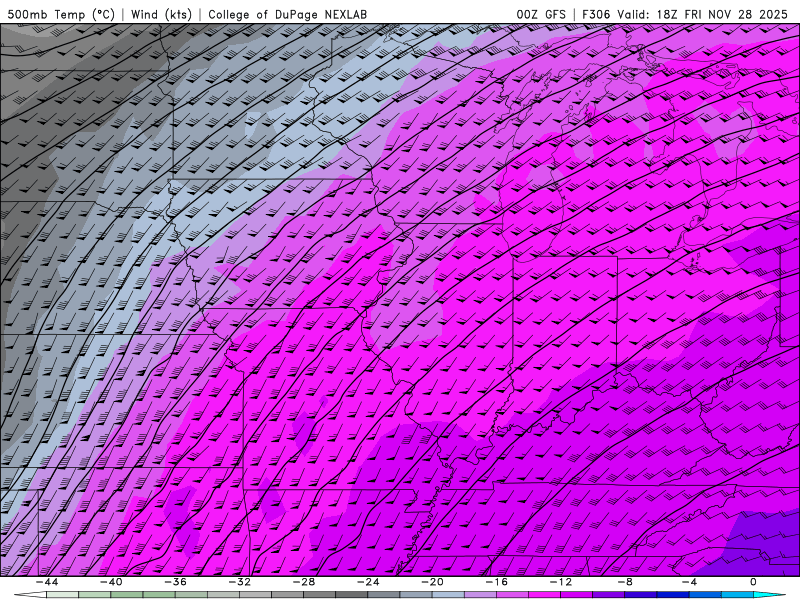Click the -12 color scale label
Screen dimensions: 800x600
[x=561, y=582]
